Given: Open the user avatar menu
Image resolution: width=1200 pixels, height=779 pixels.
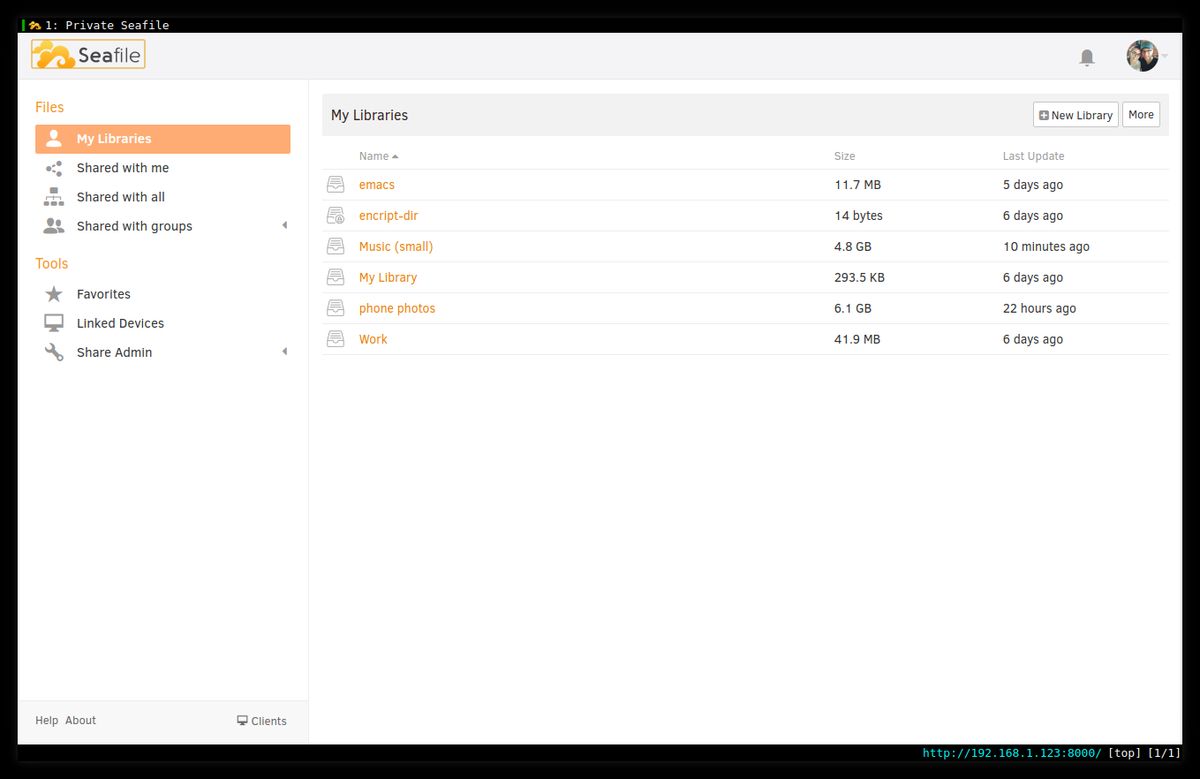Looking at the screenshot, I should coord(1142,56).
